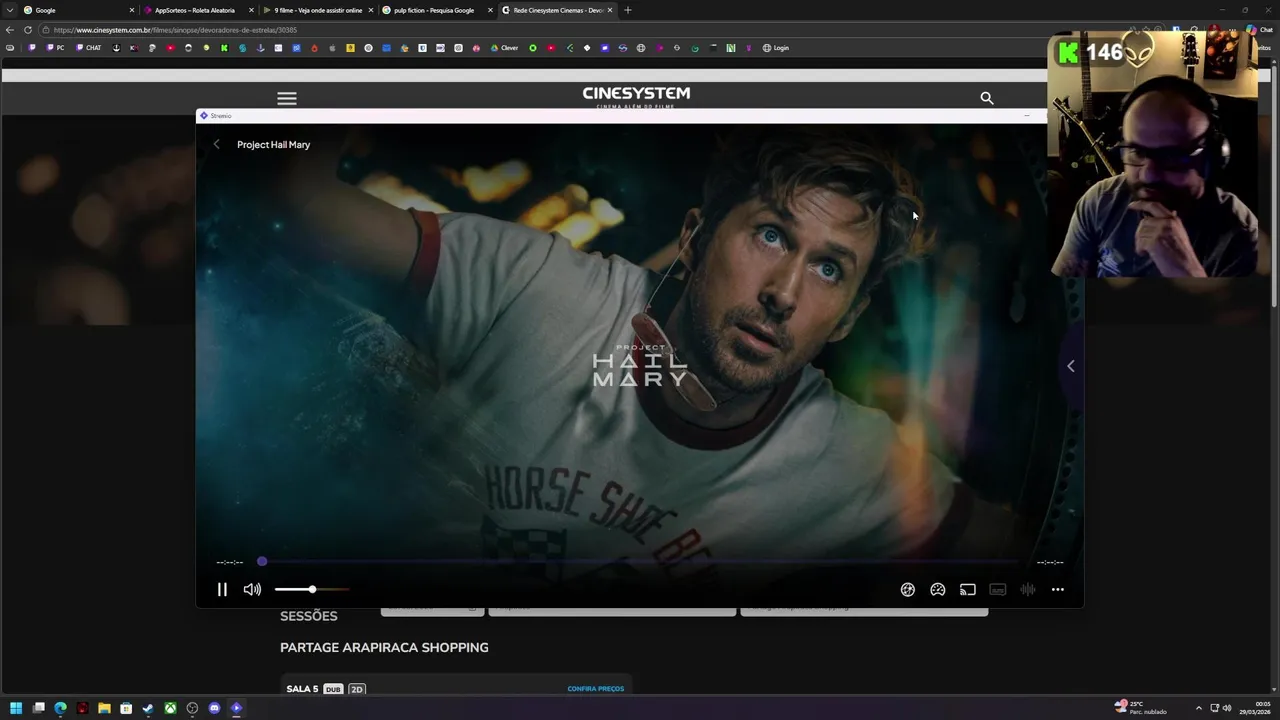The image size is (1280, 720).
Task: Click the Cinesystem logo
Action: (636, 97)
